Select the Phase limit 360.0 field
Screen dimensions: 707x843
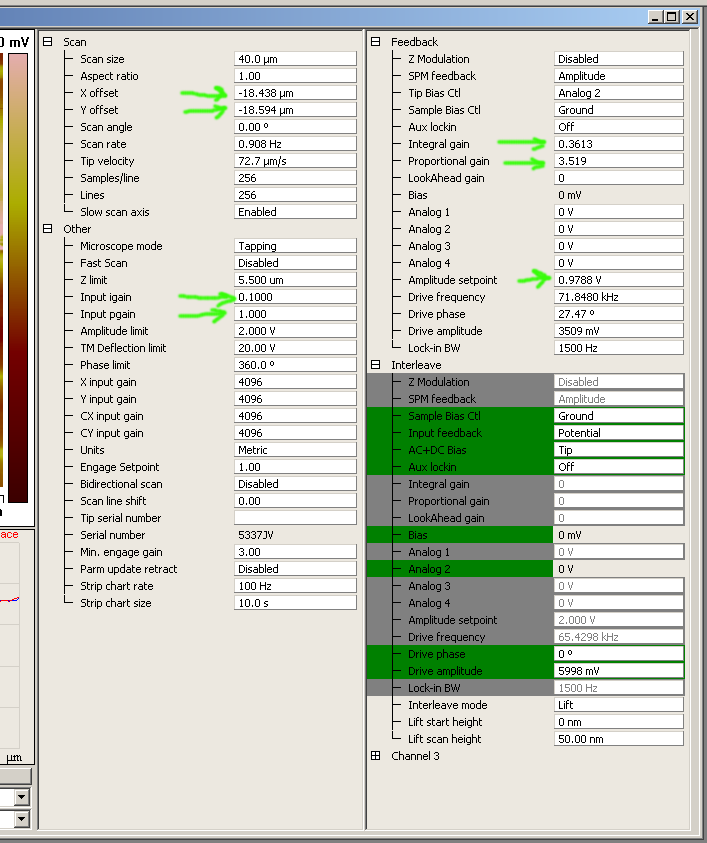pyautogui.click(x=295, y=365)
